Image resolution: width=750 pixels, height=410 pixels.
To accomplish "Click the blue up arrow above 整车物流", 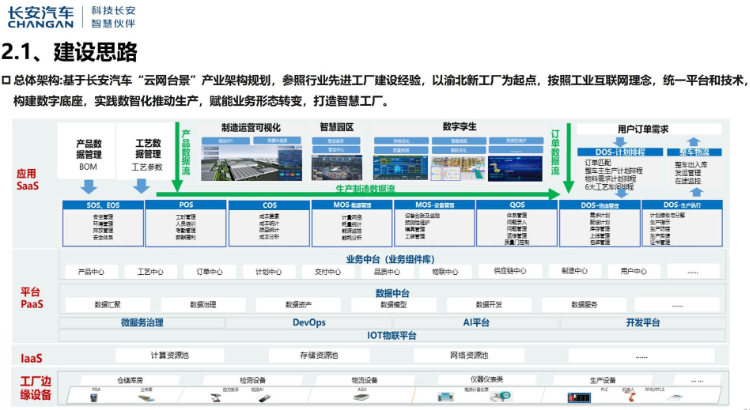I will 693,142.
